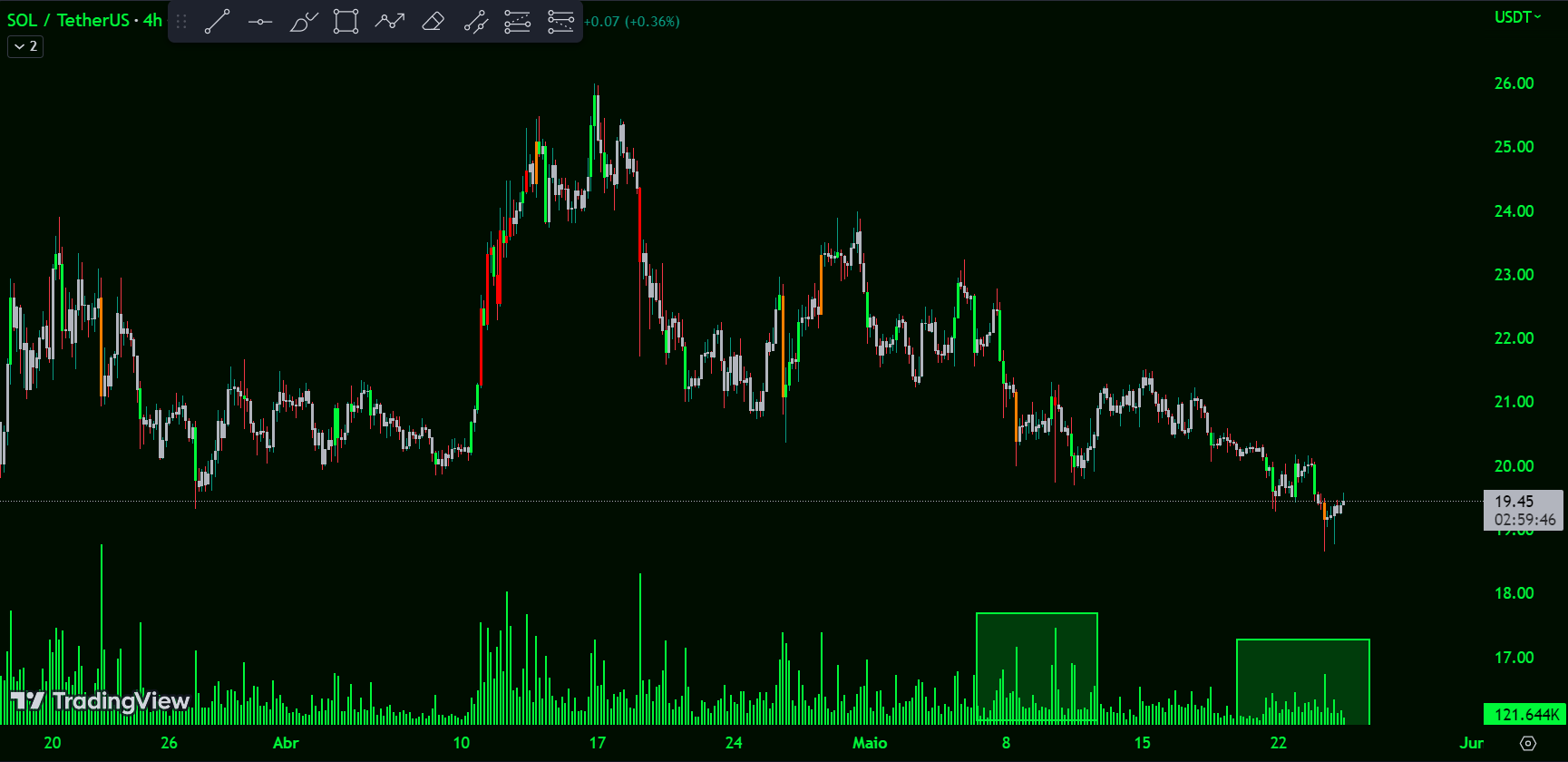Select the Trend Line drawing tool
This screenshot has width=1568, height=762.
pyautogui.click(x=217, y=21)
